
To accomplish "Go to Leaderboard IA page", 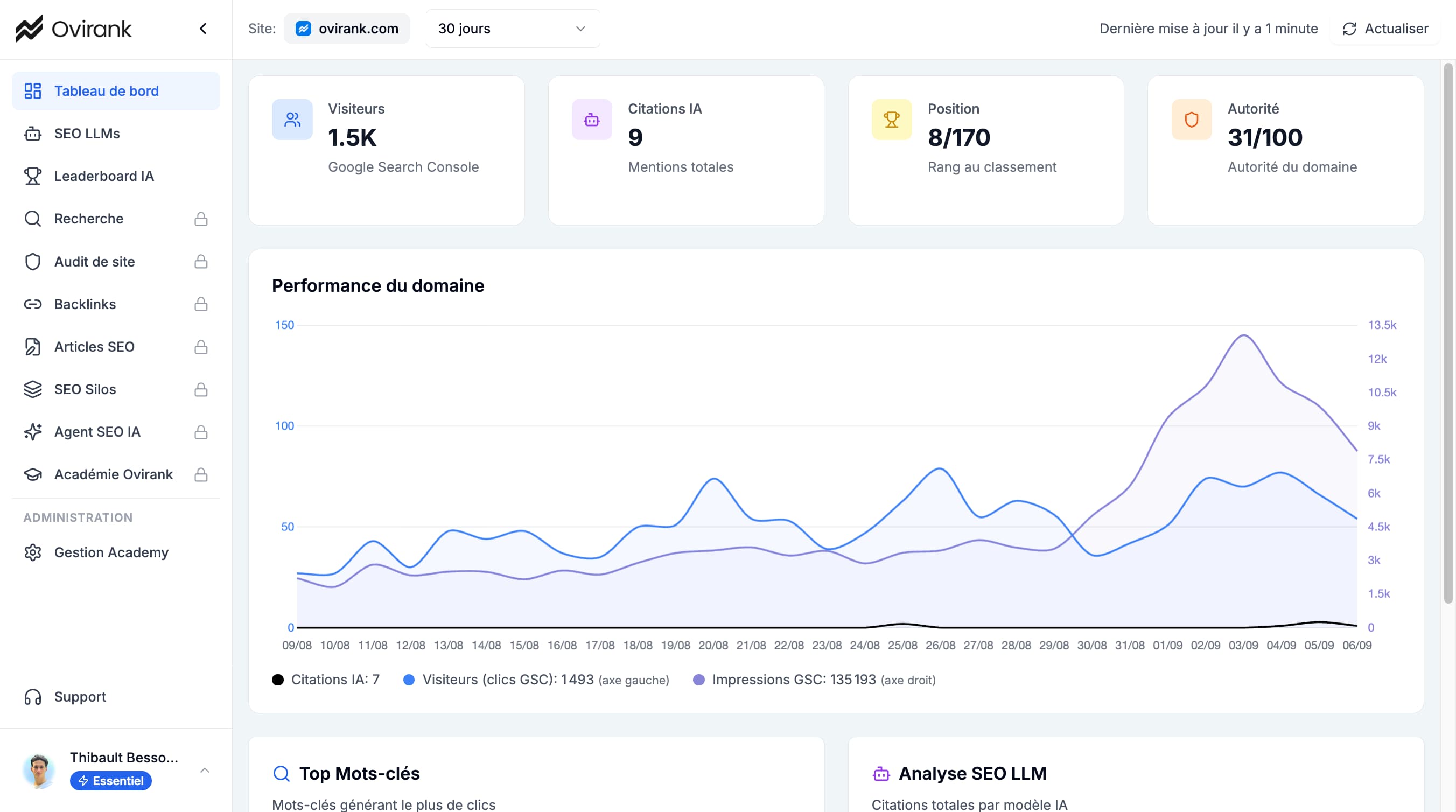I will tap(103, 176).
